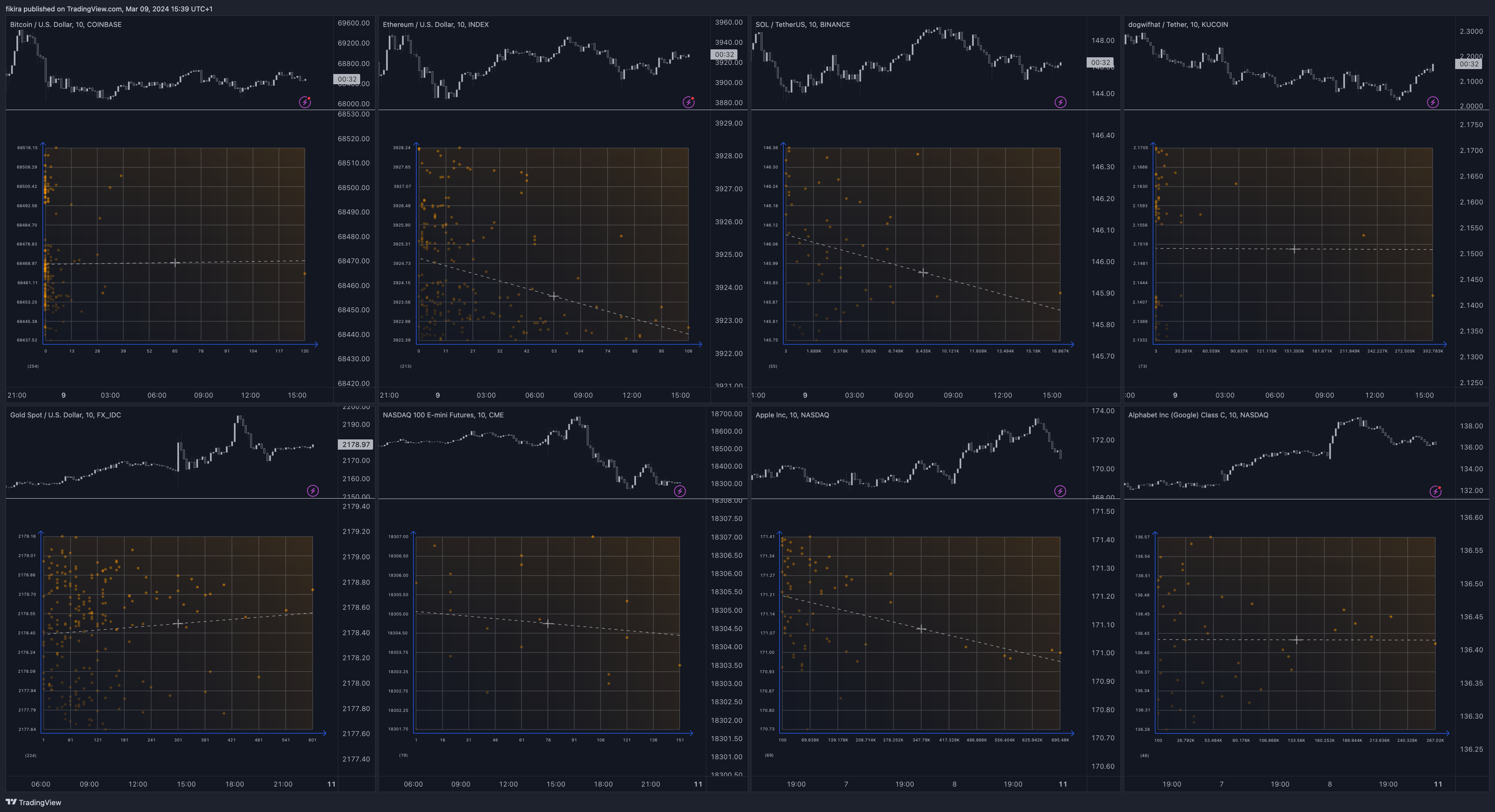Click the lightning icon on Alphabet chart
1495x812 pixels.
pyautogui.click(x=1435, y=492)
